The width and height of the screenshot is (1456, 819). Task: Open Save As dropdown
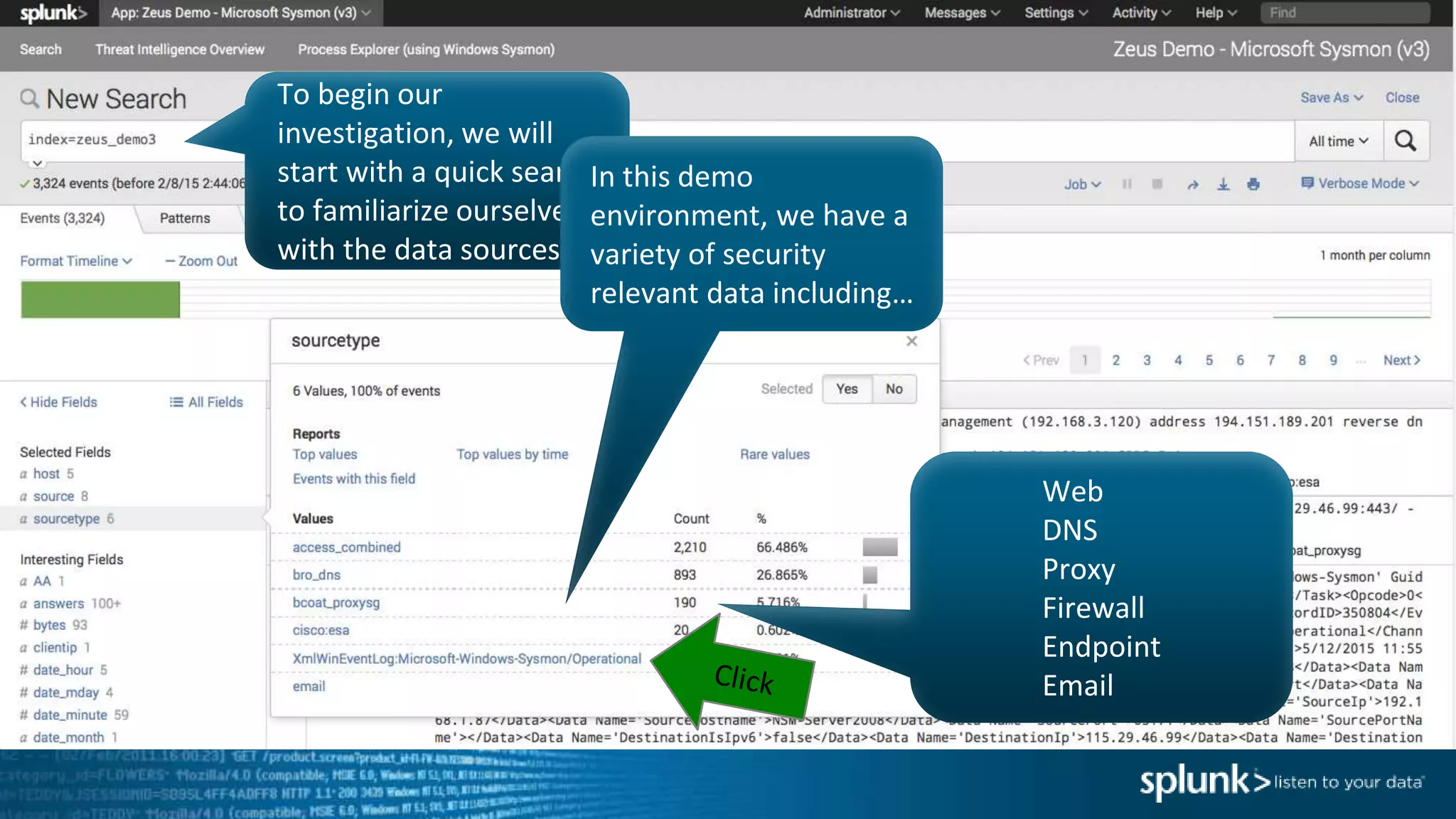click(x=1332, y=97)
